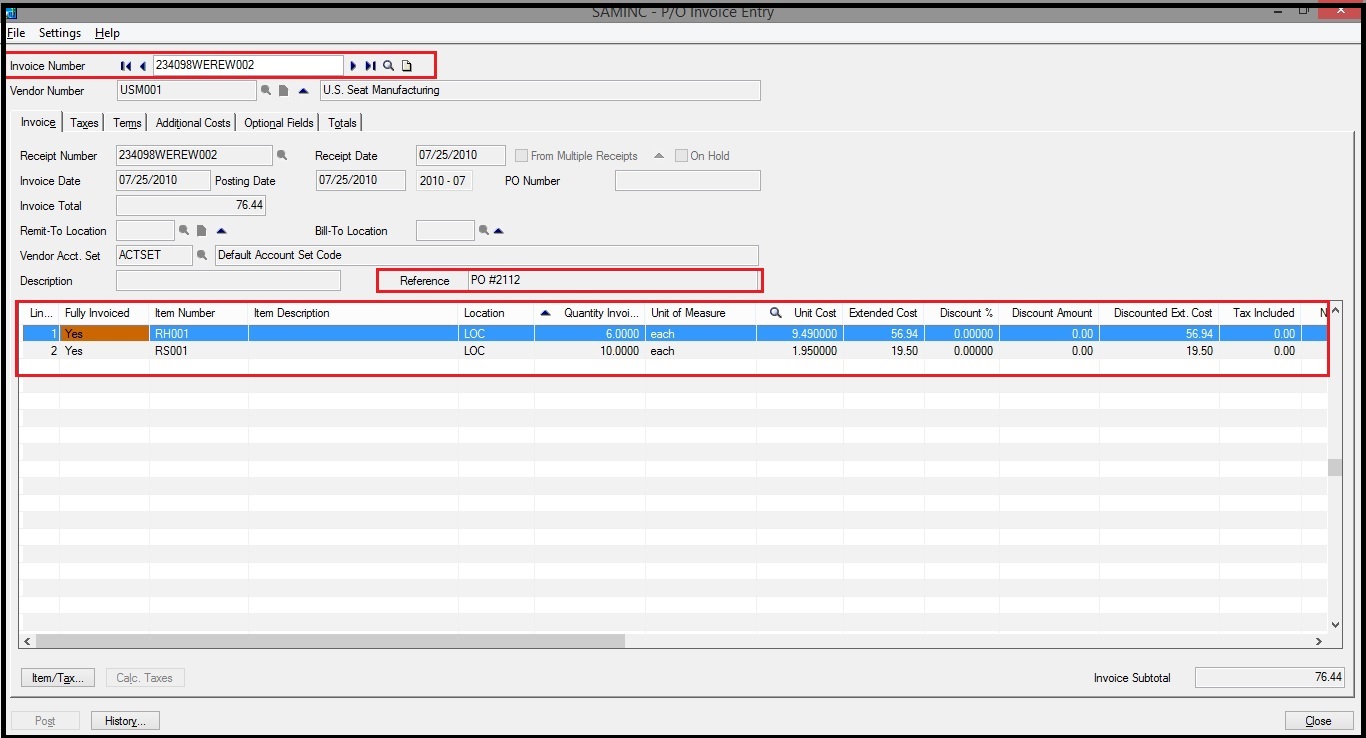The image size is (1366, 738).
Task: Click the Posting Date field
Action: click(361, 181)
